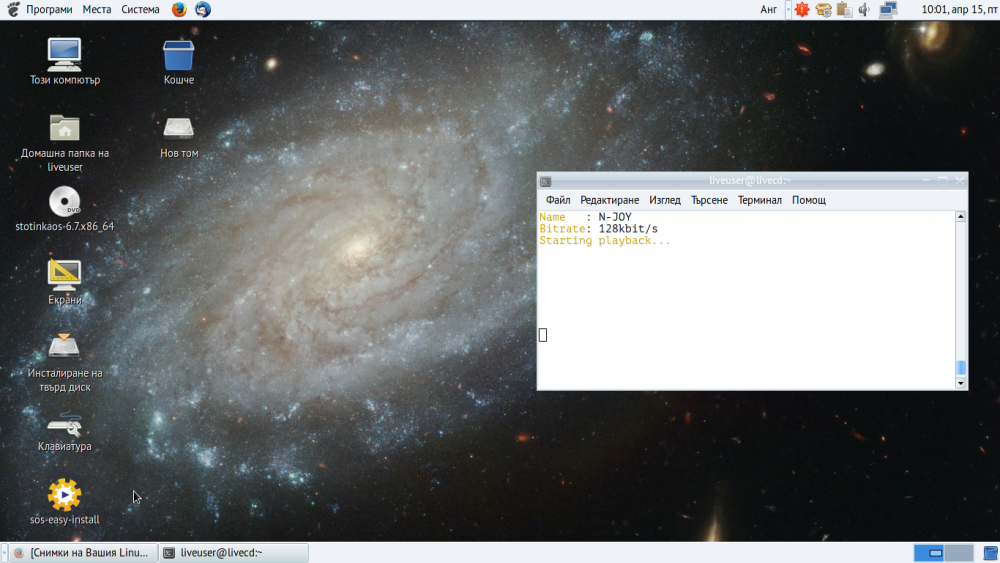Open the terminal's "Файл" menu
The width and height of the screenshot is (1000, 563).
click(558, 200)
